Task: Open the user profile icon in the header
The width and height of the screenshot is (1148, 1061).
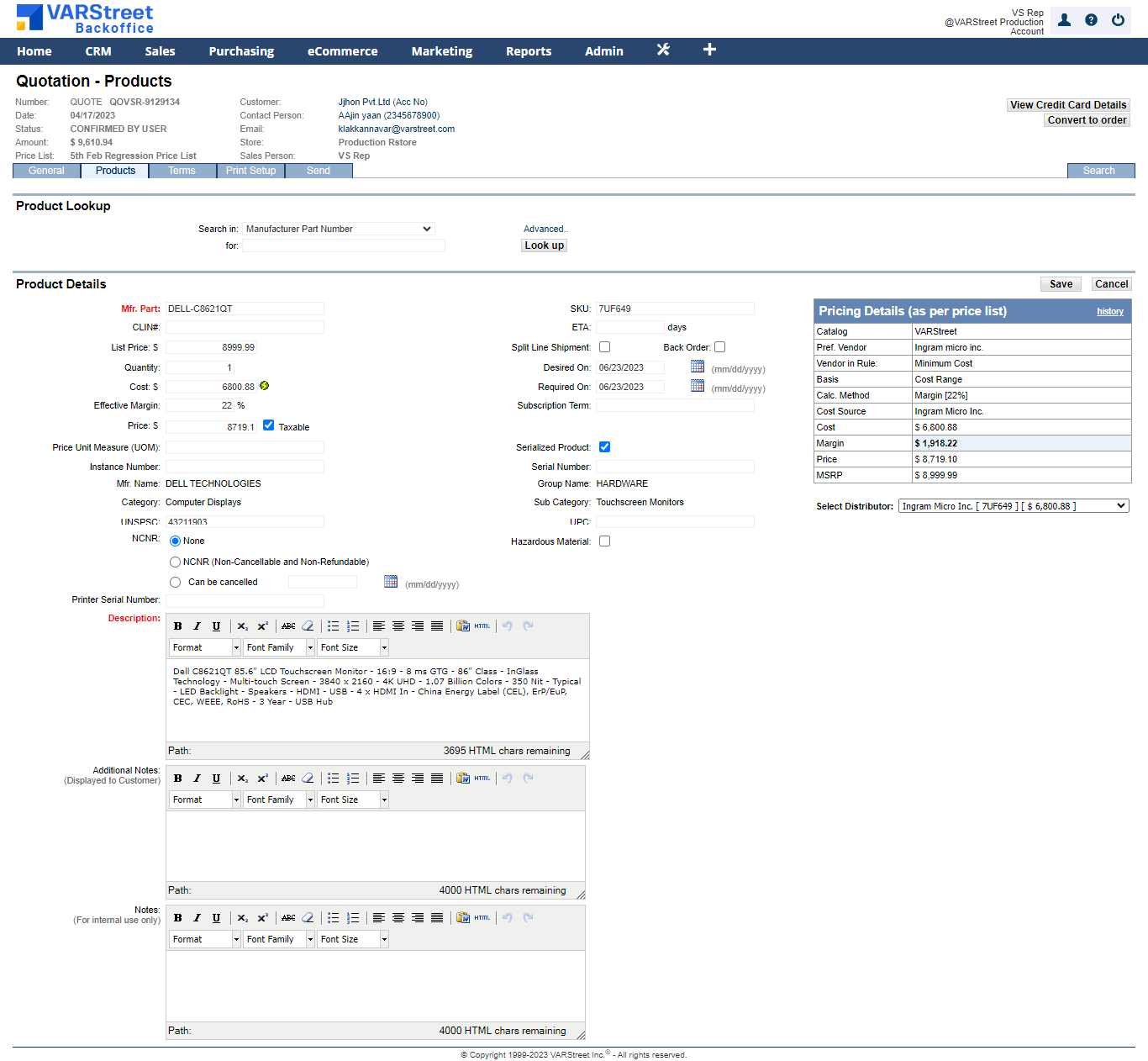Action: (x=1064, y=20)
